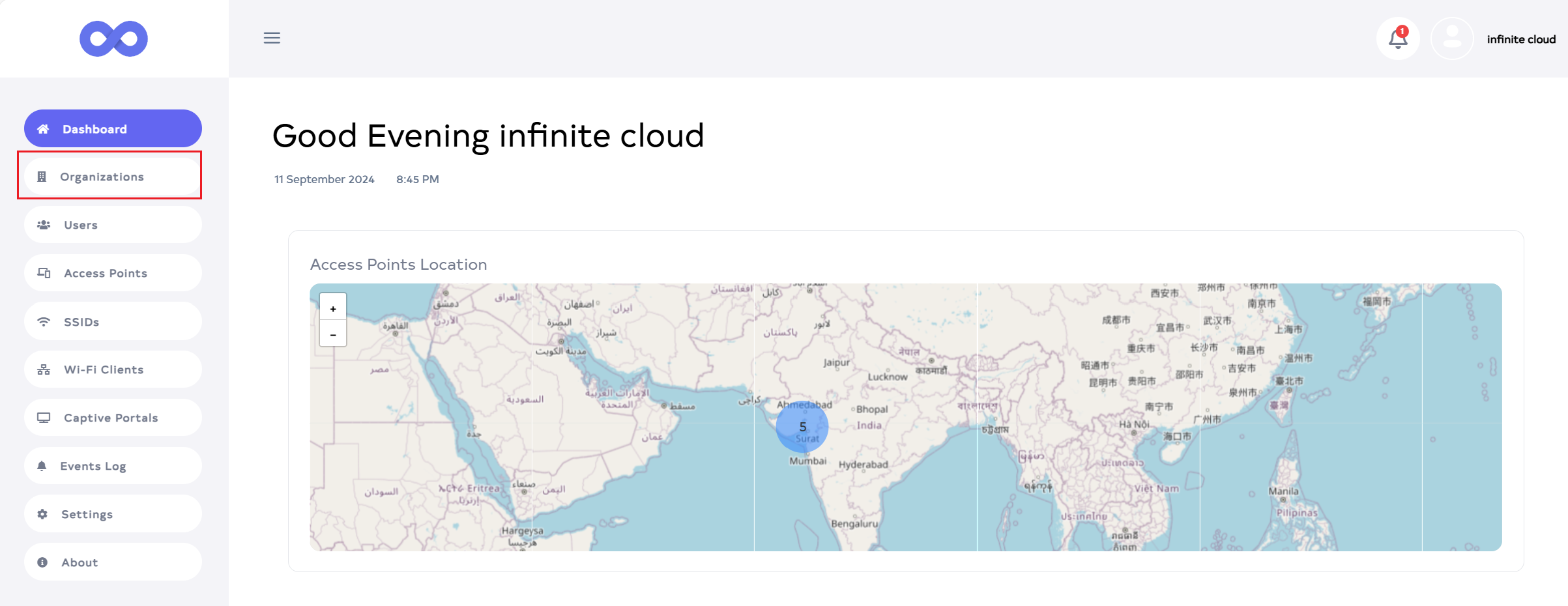Viewport: 1568px width, 606px height.
Task: Expand the cluster marker showing 5
Action: (802, 427)
